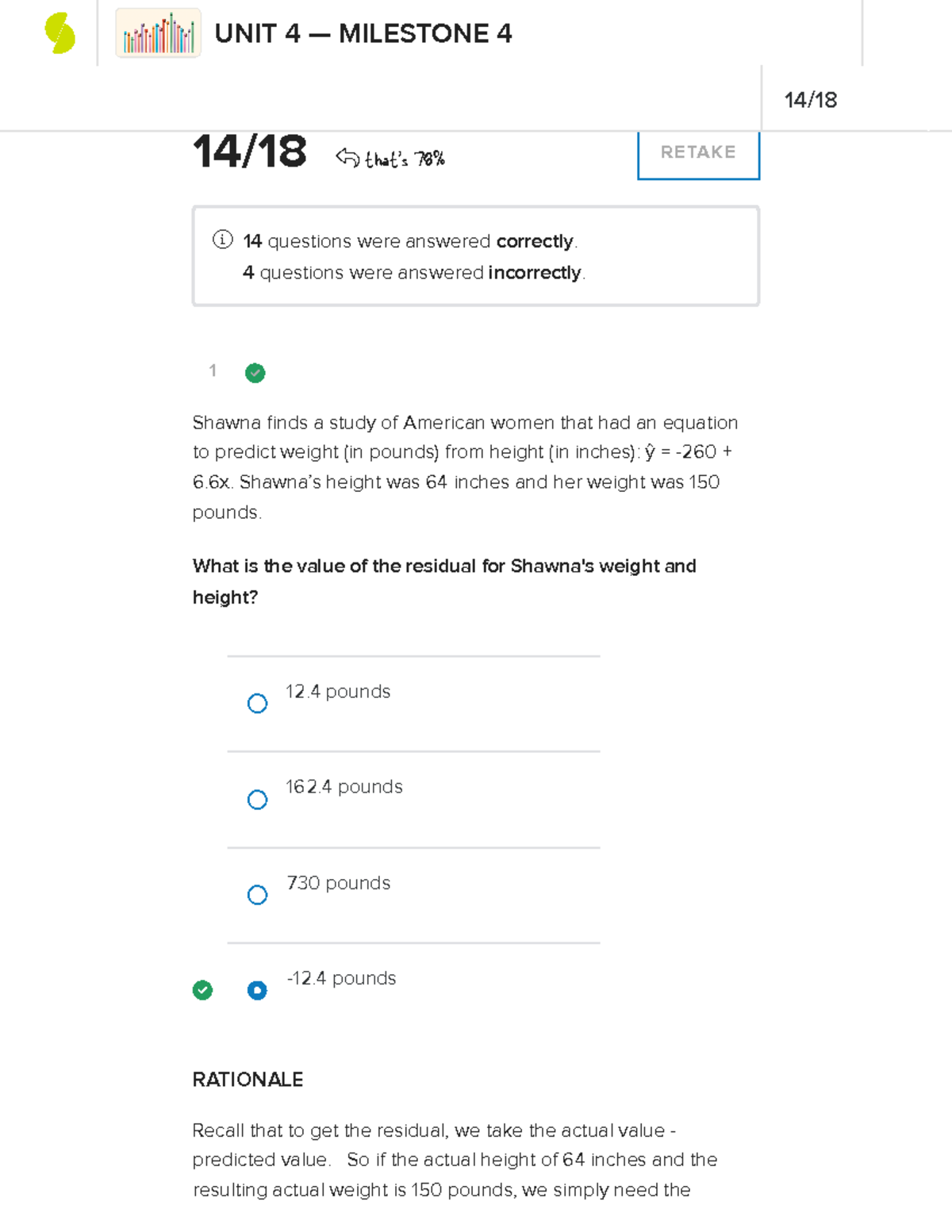
Task: Click the info icon beside the results summary
Action: 222,240
